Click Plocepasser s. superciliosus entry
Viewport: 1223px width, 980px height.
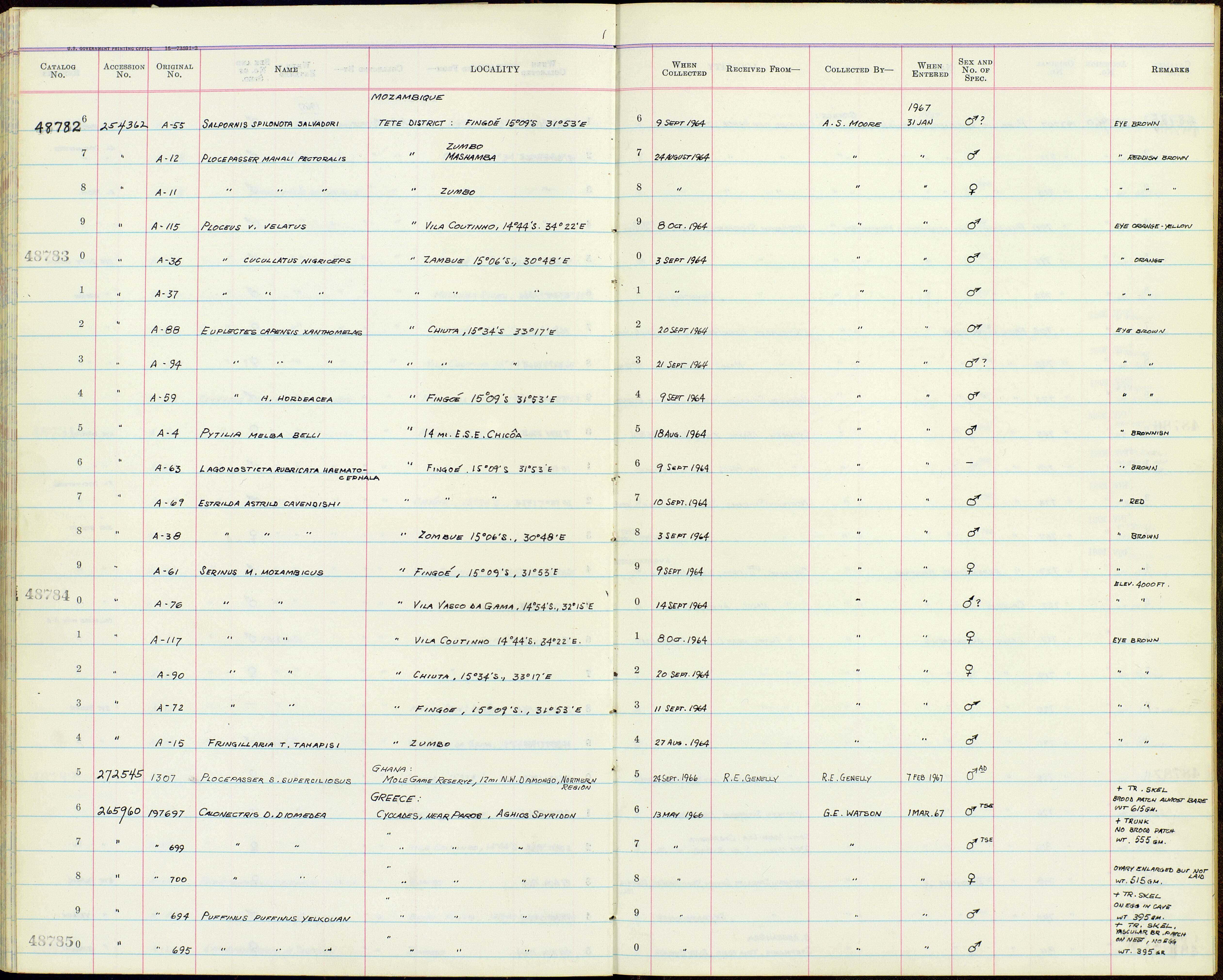point(276,780)
